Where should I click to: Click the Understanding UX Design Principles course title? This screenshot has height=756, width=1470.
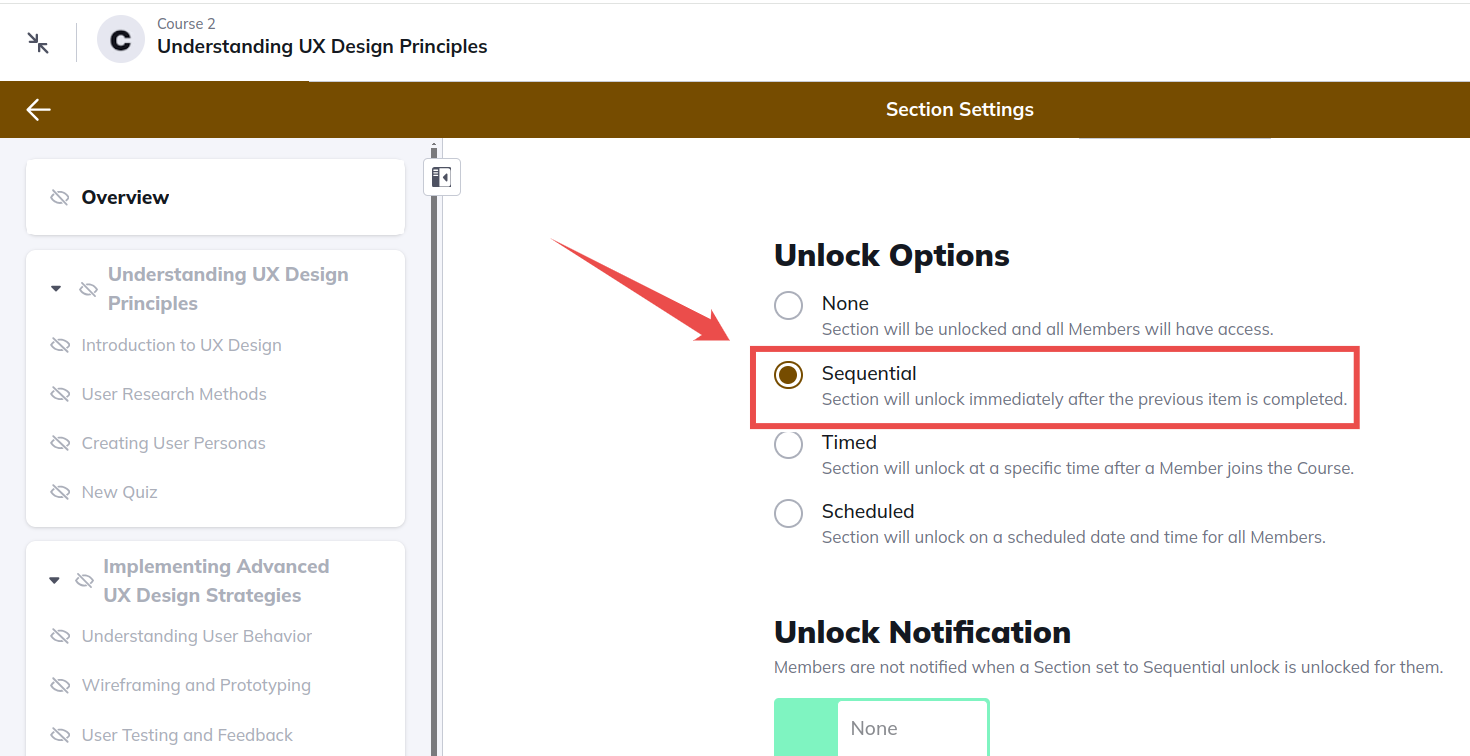(x=322, y=46)
